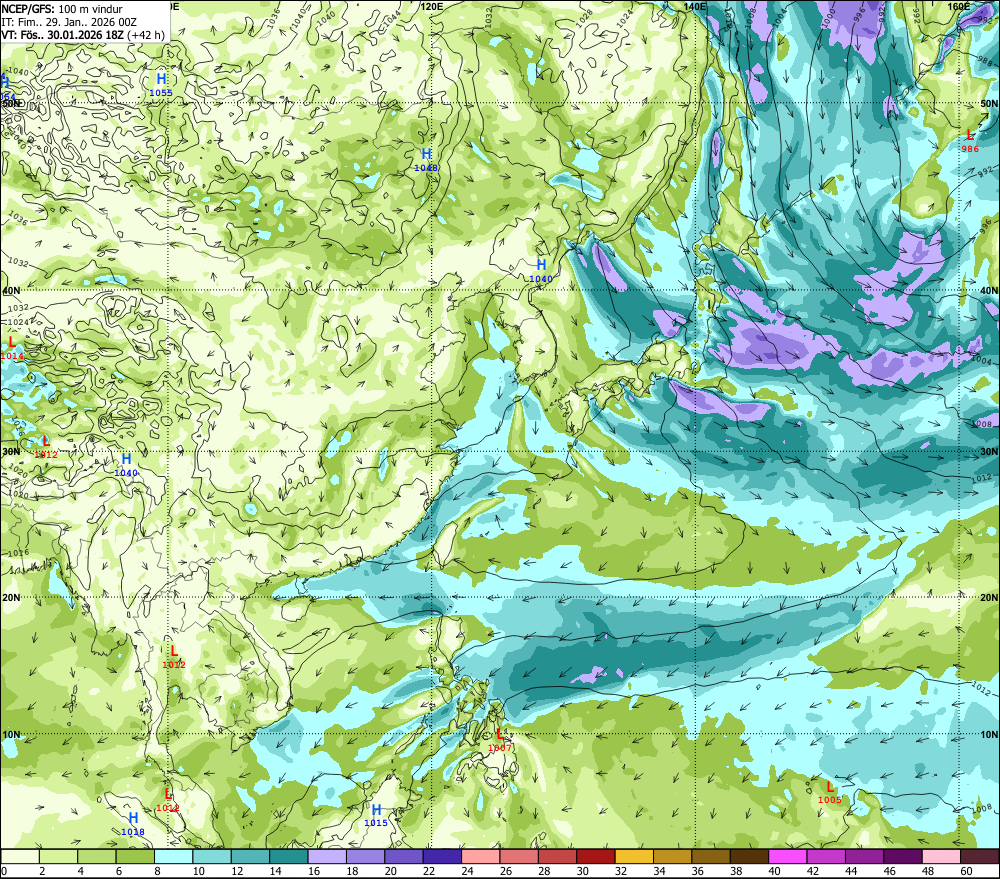Click the 20N label on left edge
The height and width of the screenshot is (879, 1000).
[x=11, y=597]
